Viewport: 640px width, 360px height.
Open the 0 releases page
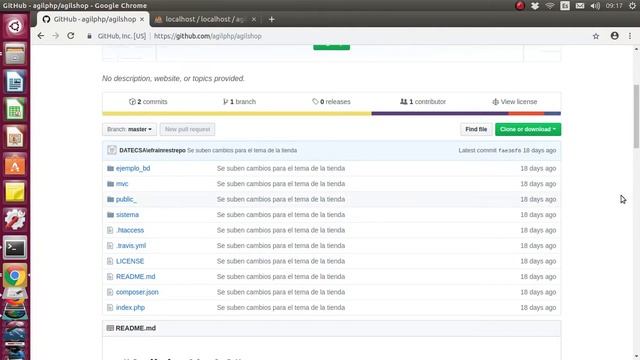[331, 102]
